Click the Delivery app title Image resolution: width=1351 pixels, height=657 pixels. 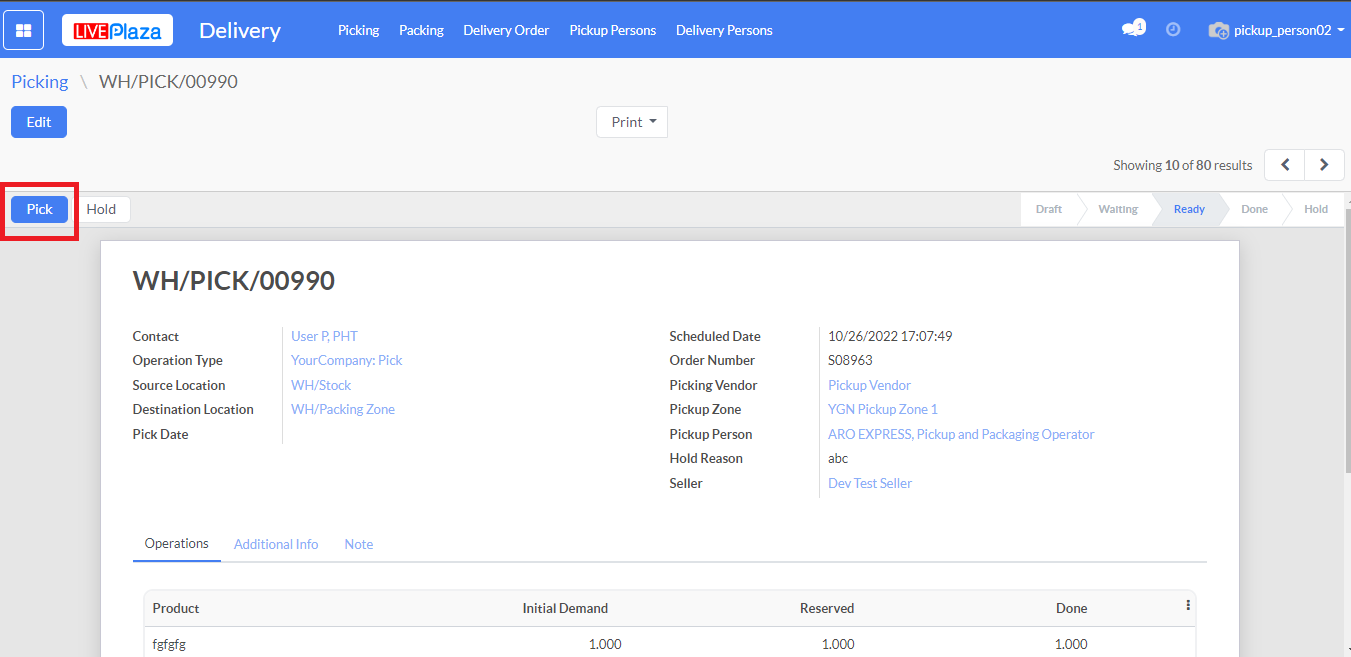coord(240,30)
